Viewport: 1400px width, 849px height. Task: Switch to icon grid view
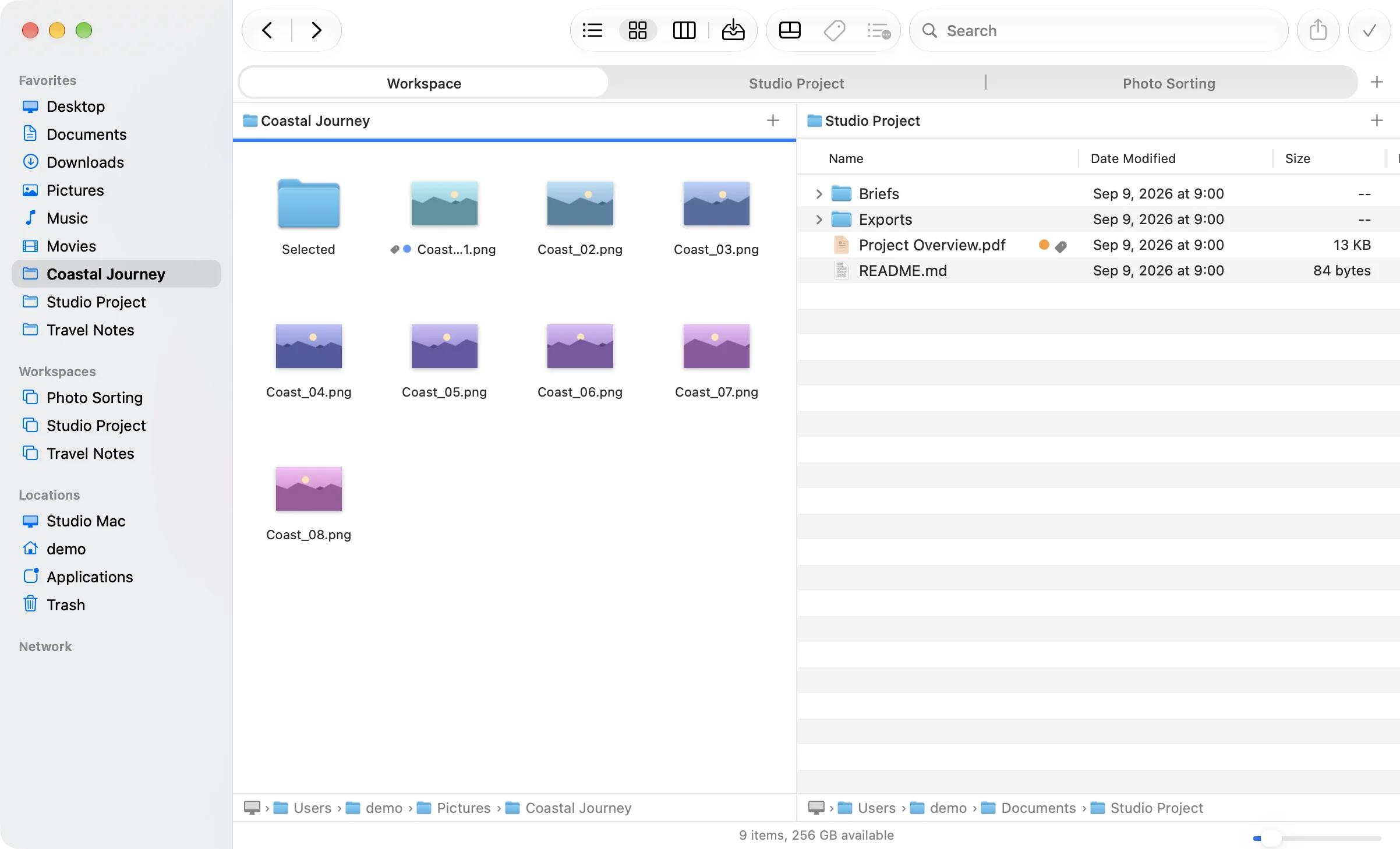[x=638, y=30]
